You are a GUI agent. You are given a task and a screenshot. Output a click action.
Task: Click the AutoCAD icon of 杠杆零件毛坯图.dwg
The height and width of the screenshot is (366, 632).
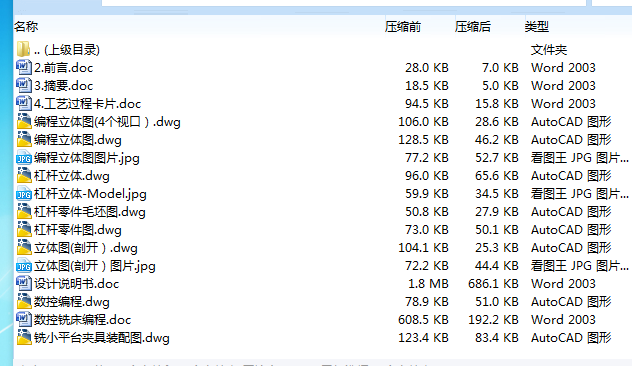23,212
